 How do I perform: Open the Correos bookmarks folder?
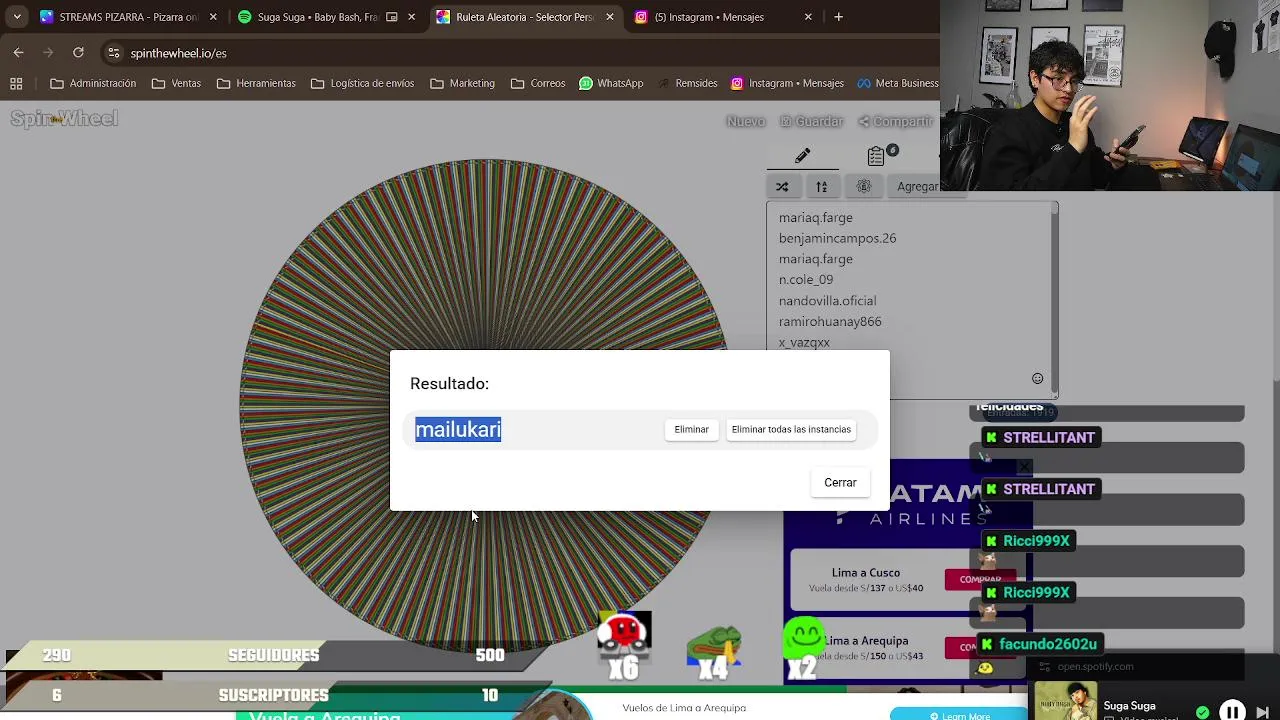538,83
